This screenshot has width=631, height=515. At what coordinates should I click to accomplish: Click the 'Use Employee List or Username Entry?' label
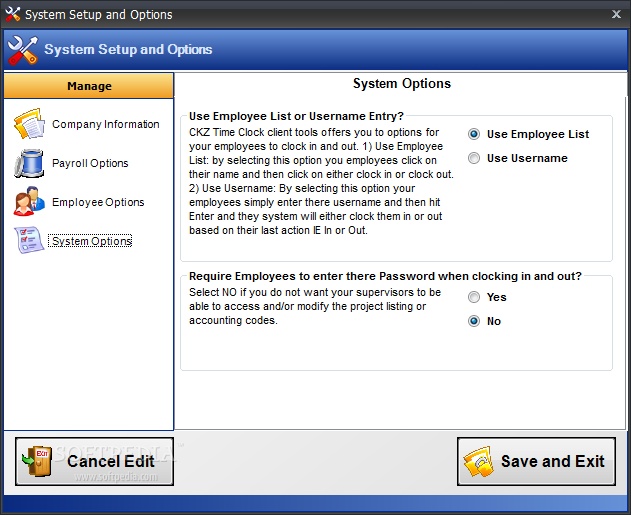click(296, 116)
